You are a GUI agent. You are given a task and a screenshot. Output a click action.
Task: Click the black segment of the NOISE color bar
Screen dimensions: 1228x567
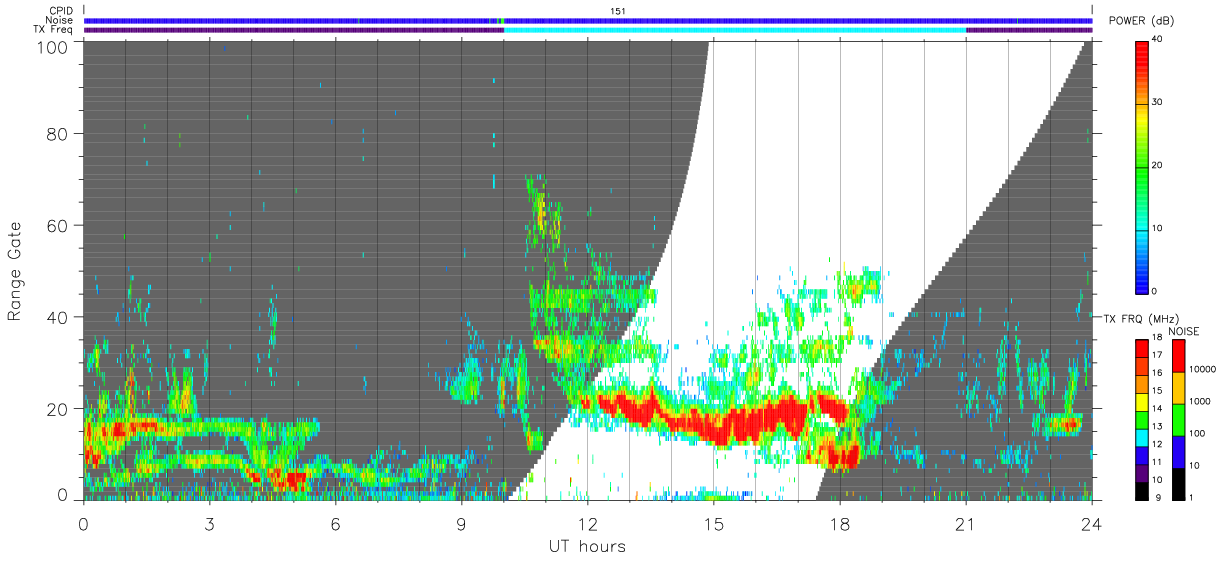coord(1180,482)
